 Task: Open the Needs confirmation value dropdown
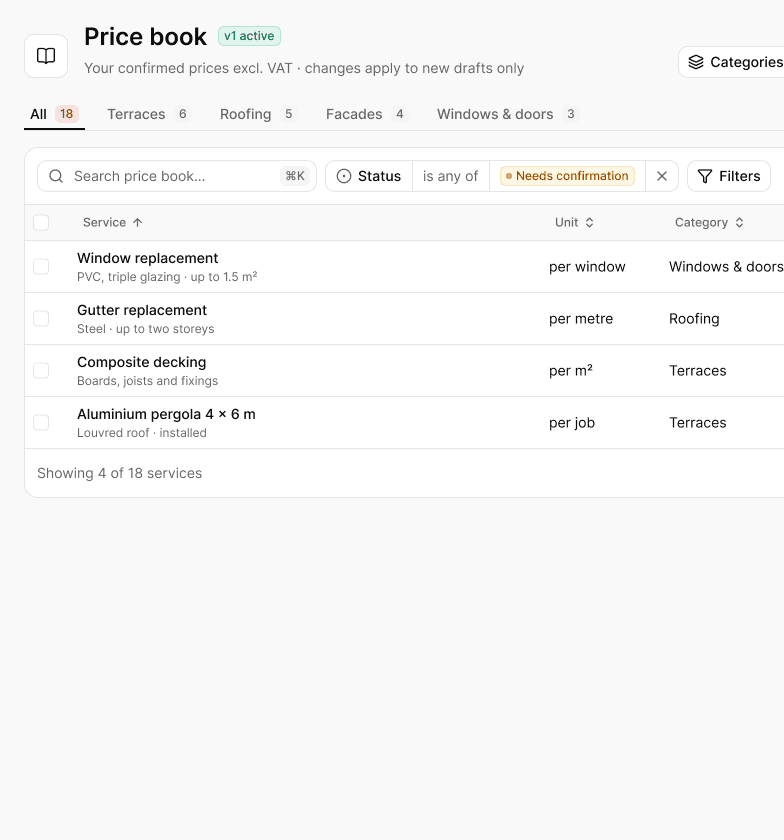point(568,176)
